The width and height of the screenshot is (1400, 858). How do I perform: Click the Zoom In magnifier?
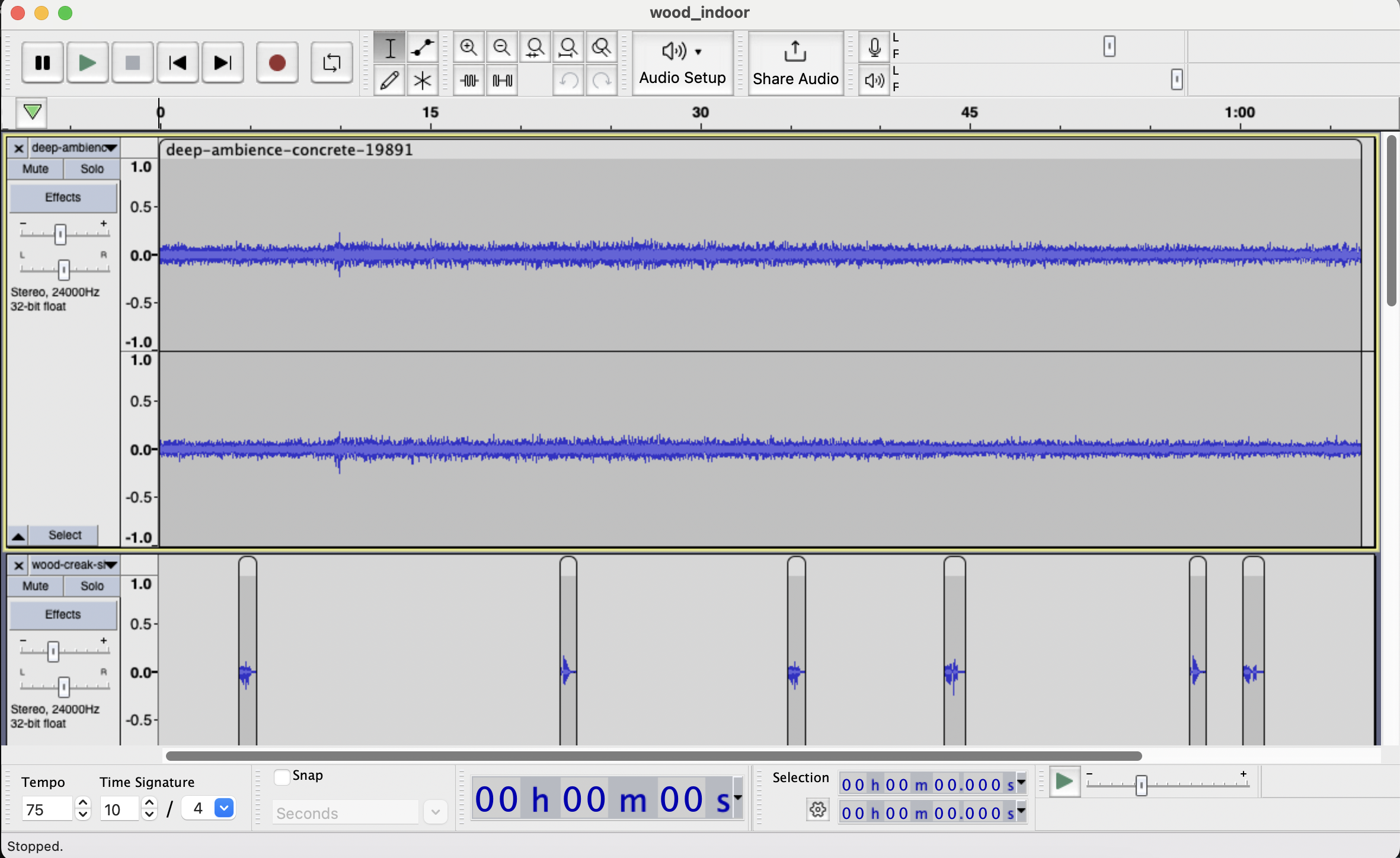pos(468,47)
